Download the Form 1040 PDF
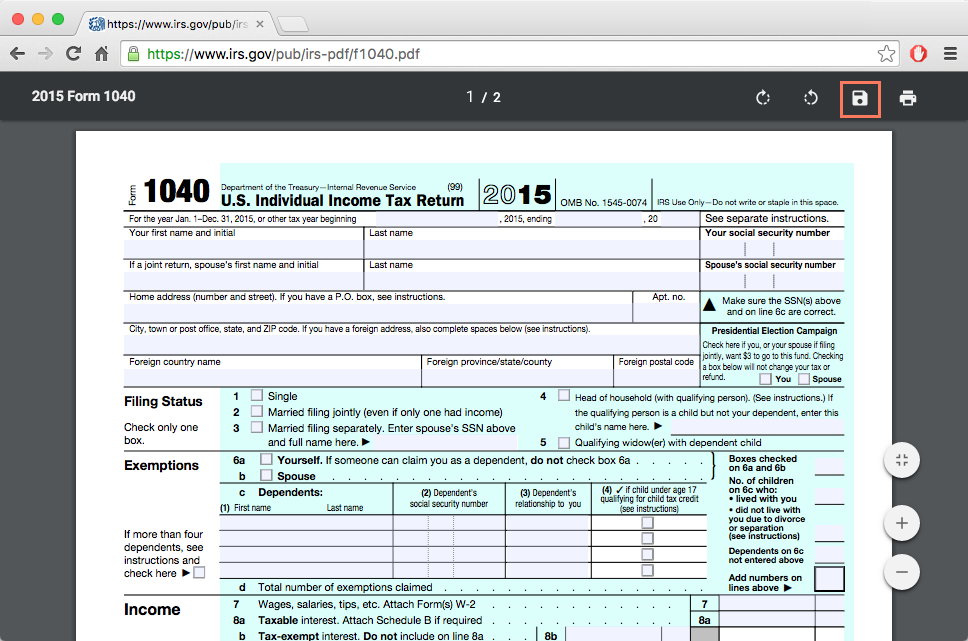The width and height of the screenshot is (968, 641). click(860, 99)
